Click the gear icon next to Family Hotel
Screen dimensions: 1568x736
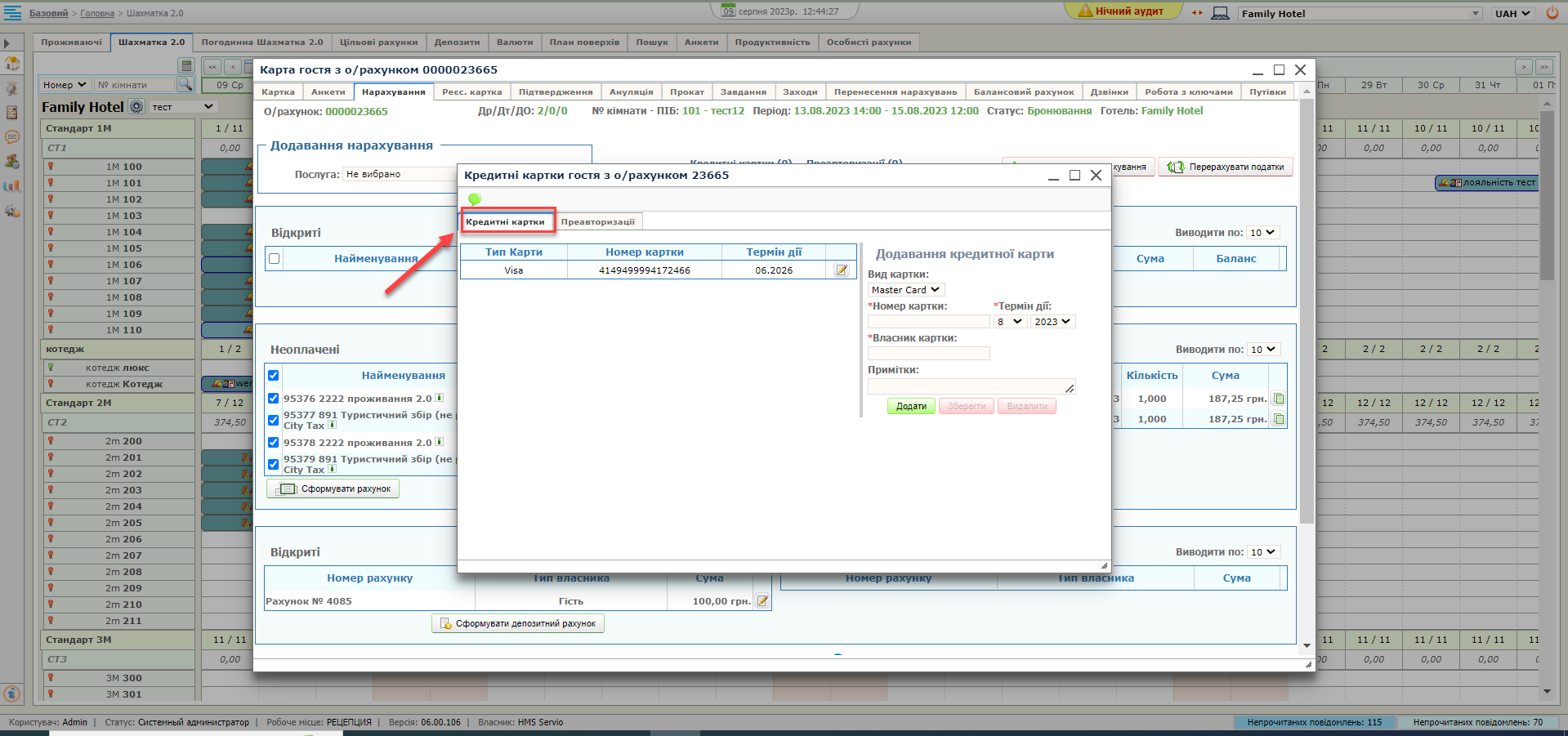pos(136,107)
